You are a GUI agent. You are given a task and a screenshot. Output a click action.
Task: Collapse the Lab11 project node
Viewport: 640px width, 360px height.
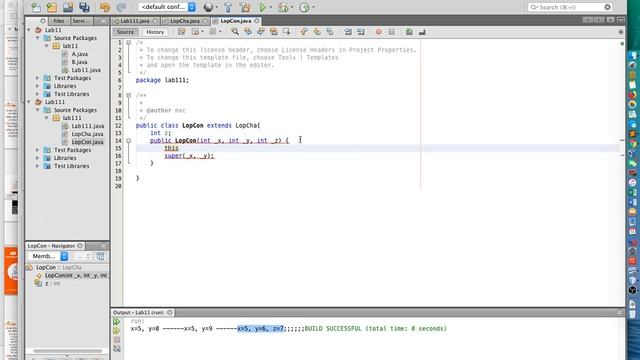tap(29, 30)
